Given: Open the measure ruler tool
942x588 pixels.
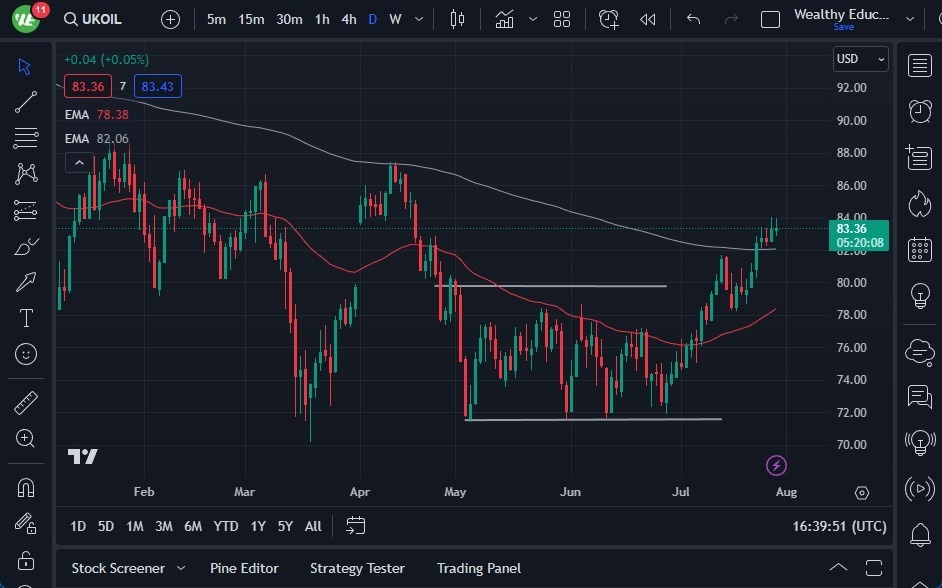Looking at the screenshot, I should 25,402.
